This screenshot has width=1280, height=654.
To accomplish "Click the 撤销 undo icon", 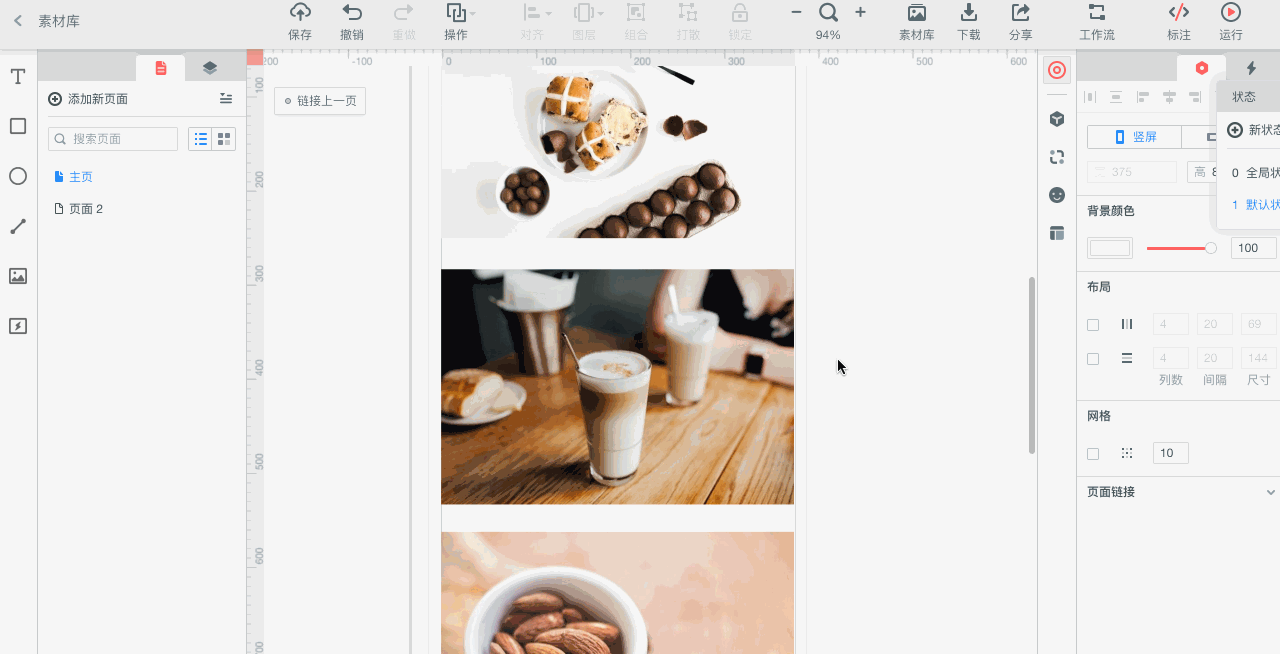I will pos(352,12).
